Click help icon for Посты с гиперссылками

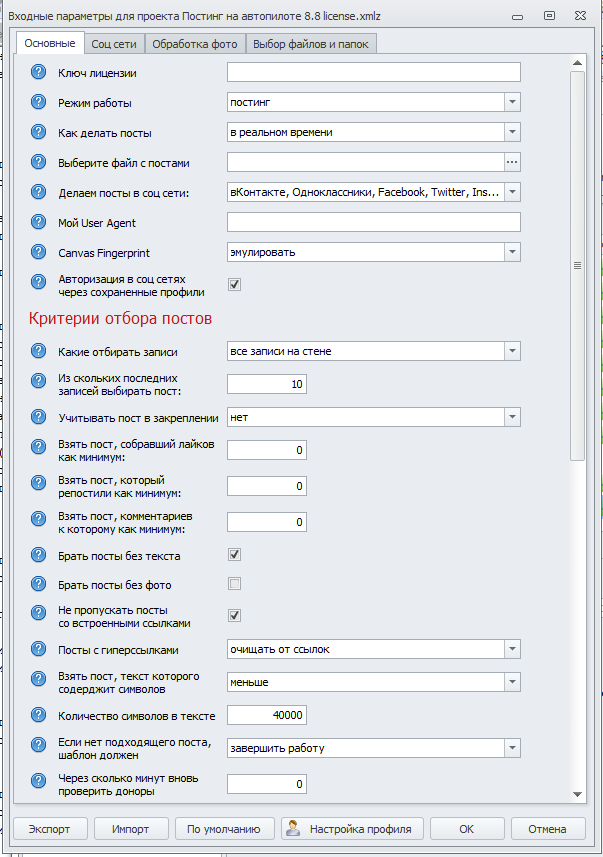coord(39,649)
